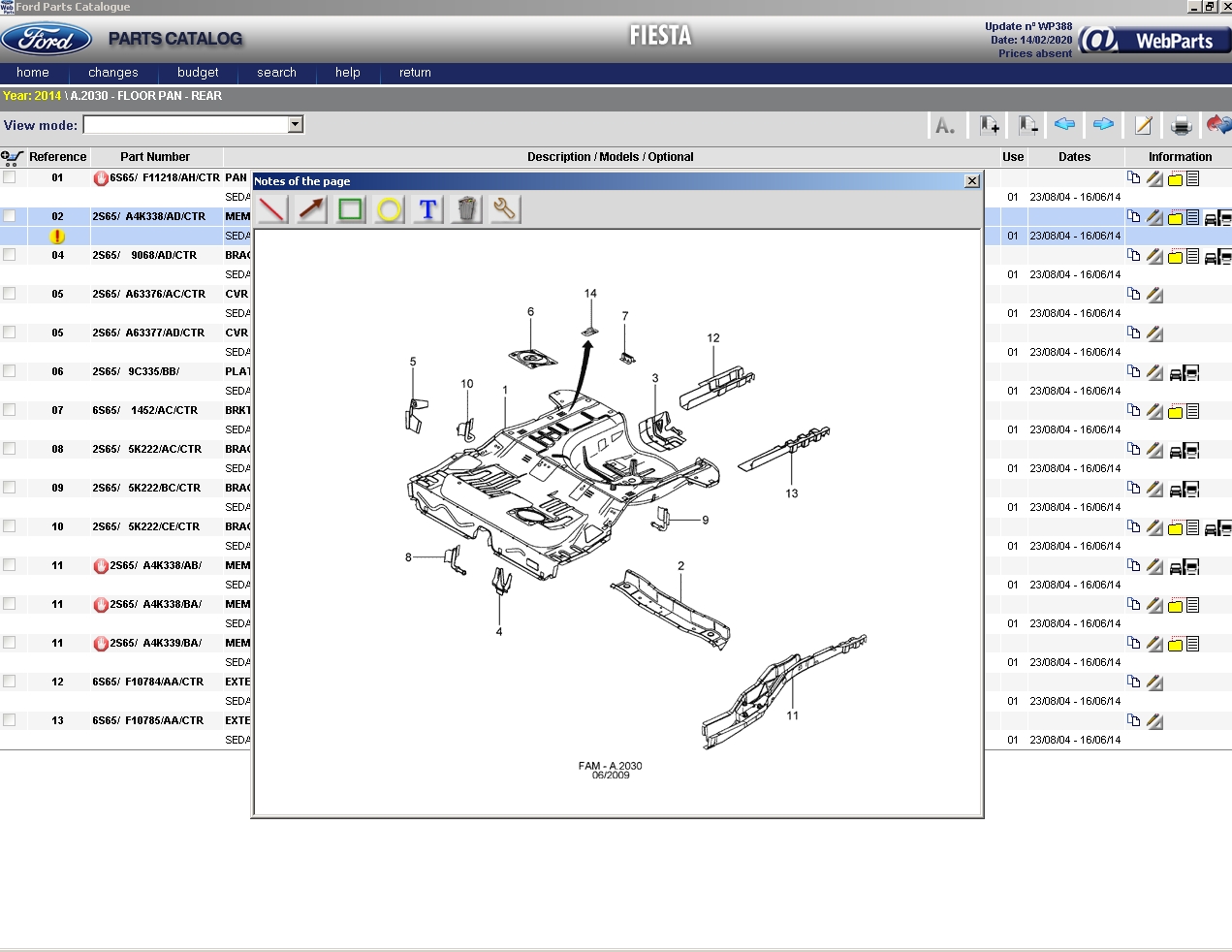Choose the green rectangle drawing tool
Image resolution: width=1232 pixels, height=952 pixels.
[x=349, y=209]
